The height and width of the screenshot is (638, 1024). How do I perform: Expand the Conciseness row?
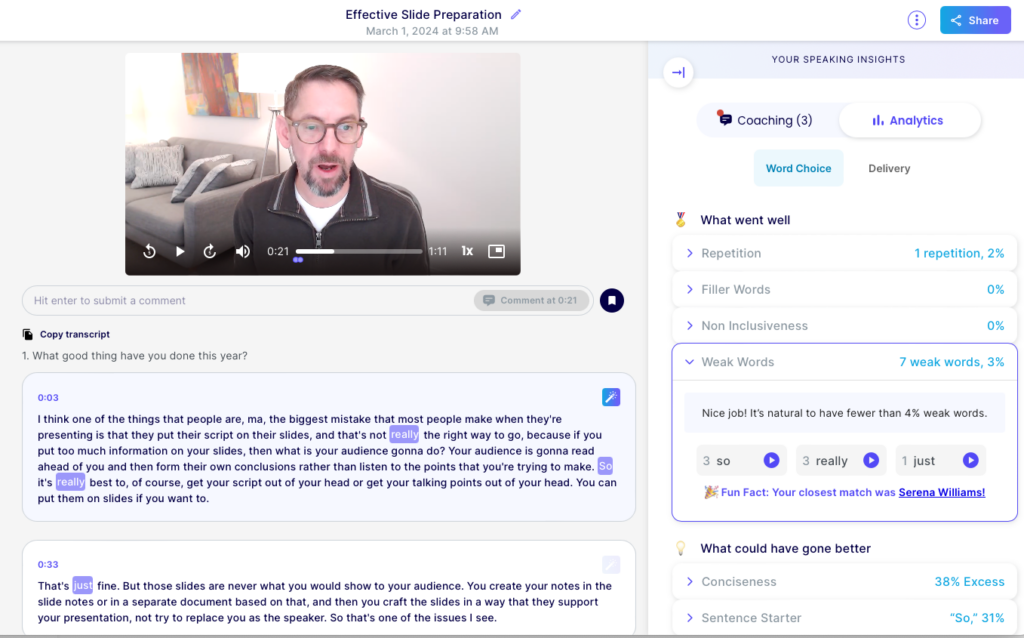point(844,582)
